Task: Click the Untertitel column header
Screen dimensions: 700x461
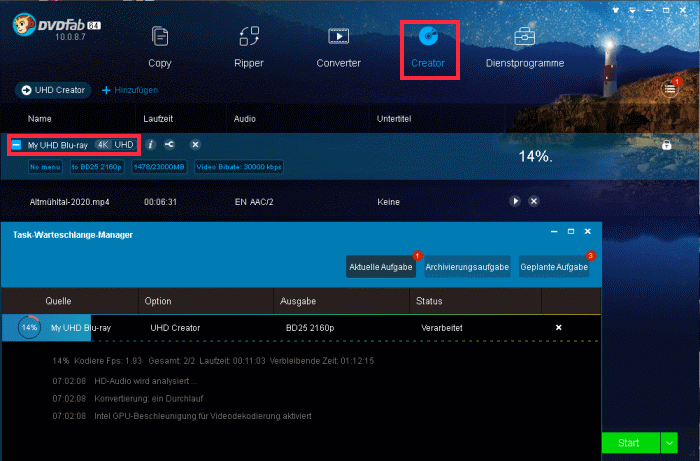Action: point(394,119)
